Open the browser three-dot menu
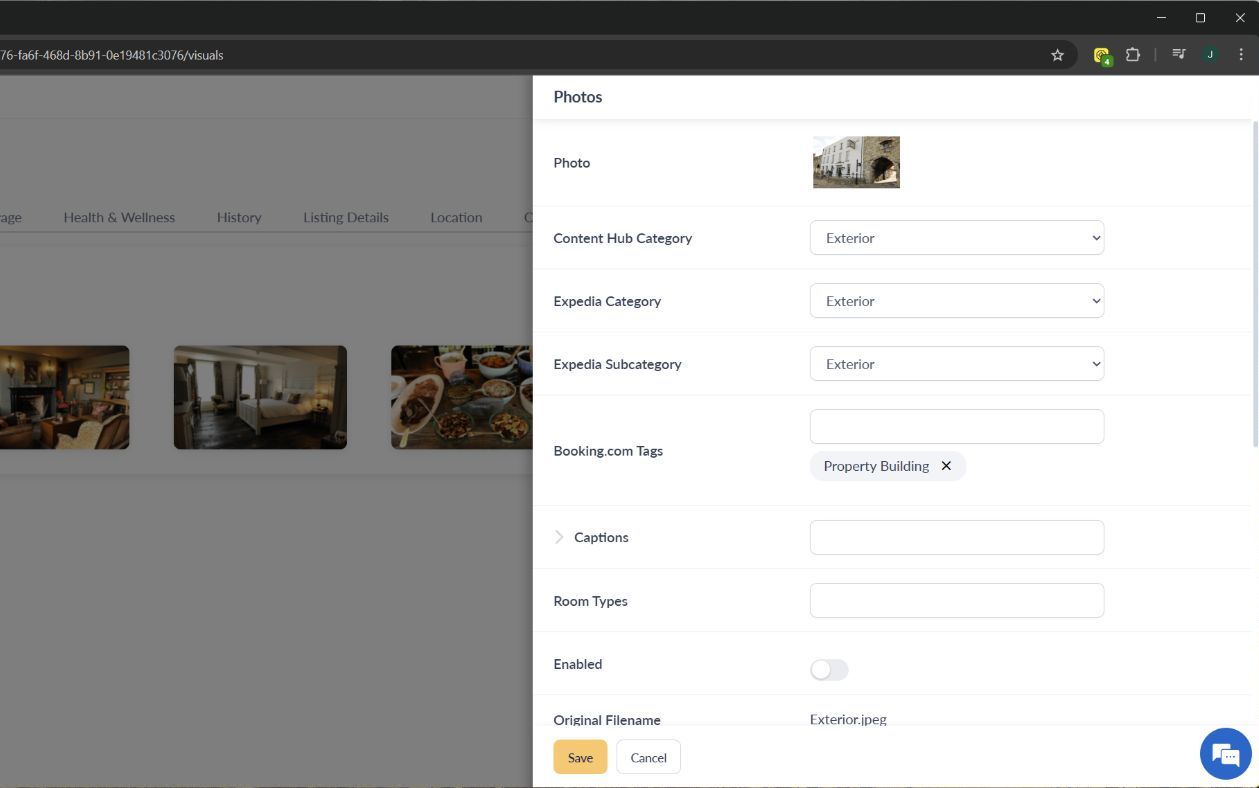 (x=1241, y=55)
